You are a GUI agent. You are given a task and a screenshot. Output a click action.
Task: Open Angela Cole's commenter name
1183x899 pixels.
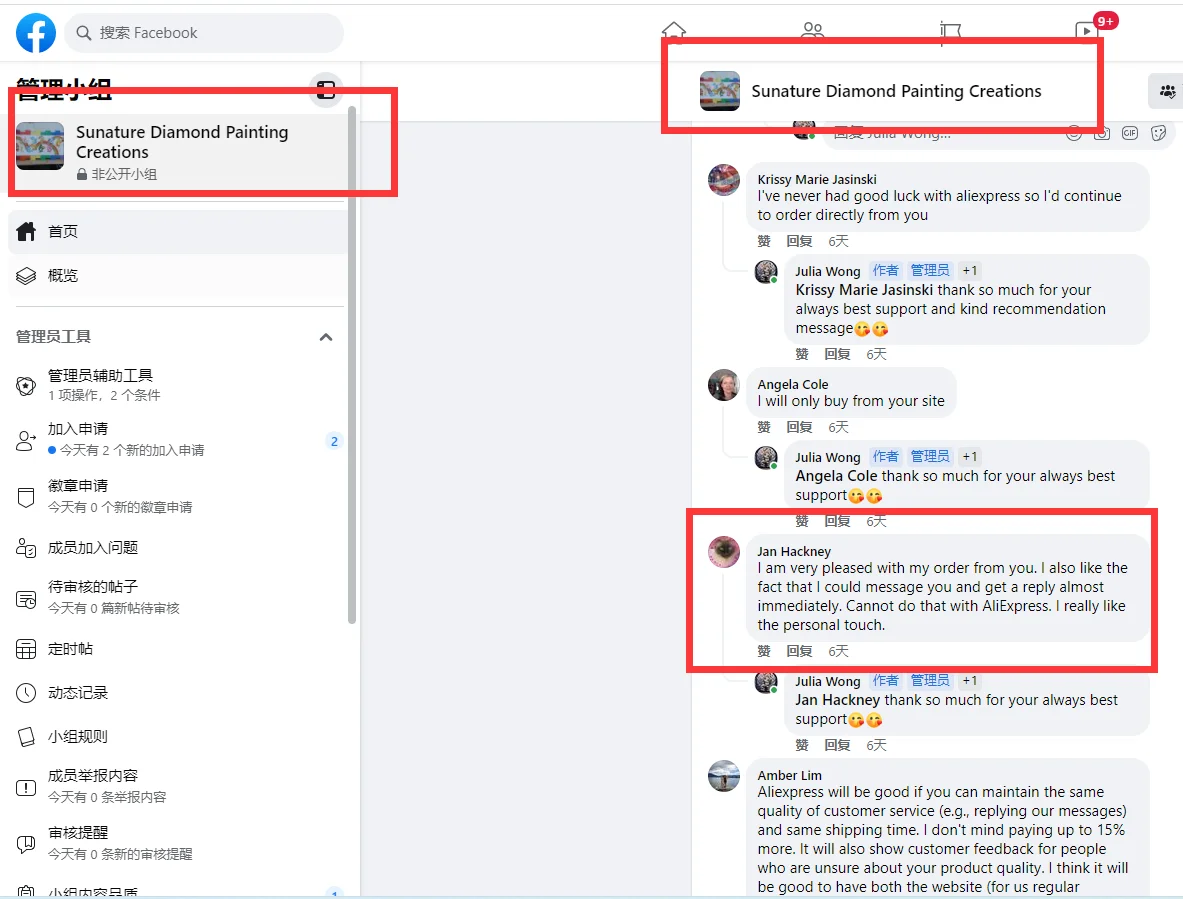pos(793,385)
